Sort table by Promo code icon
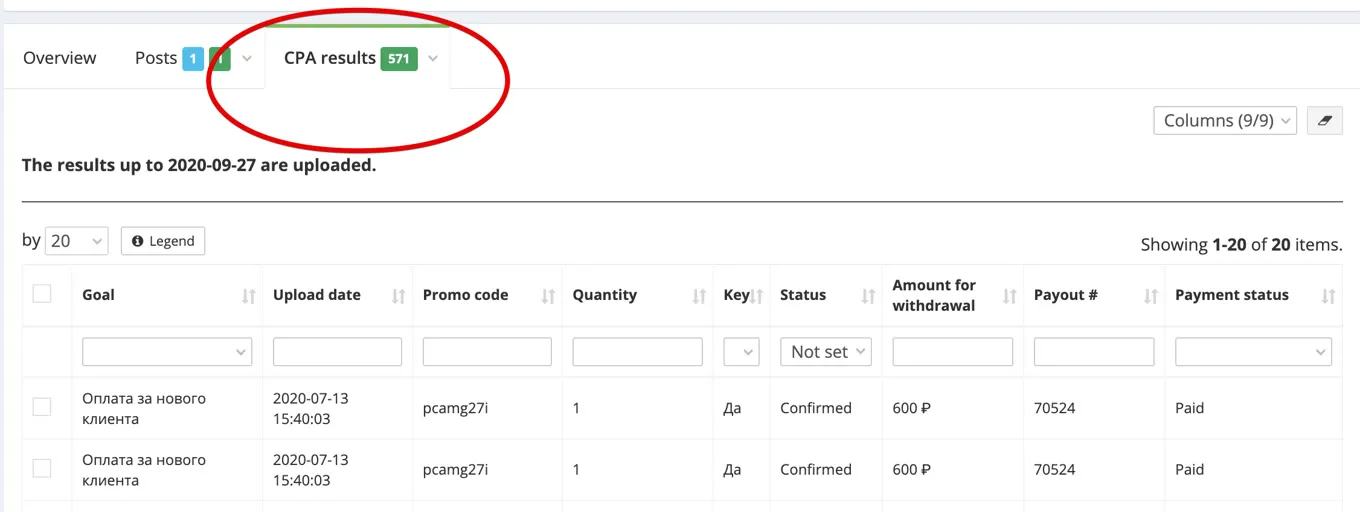 548,296
